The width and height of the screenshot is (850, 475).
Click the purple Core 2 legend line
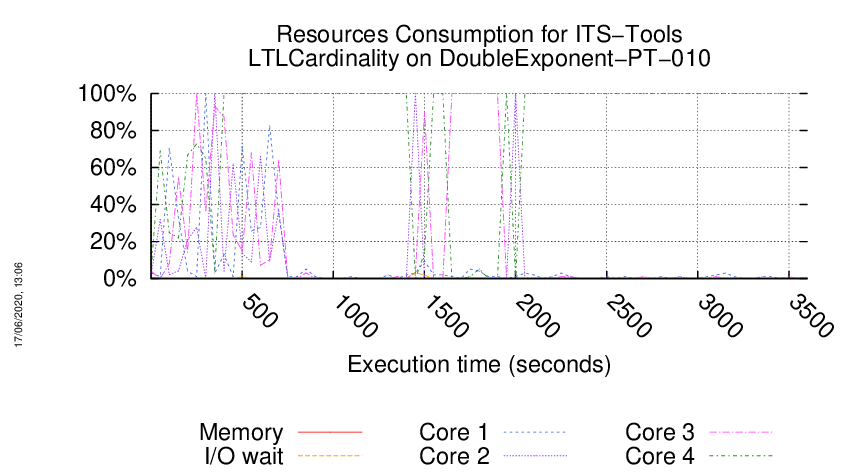tap(535, 456)
